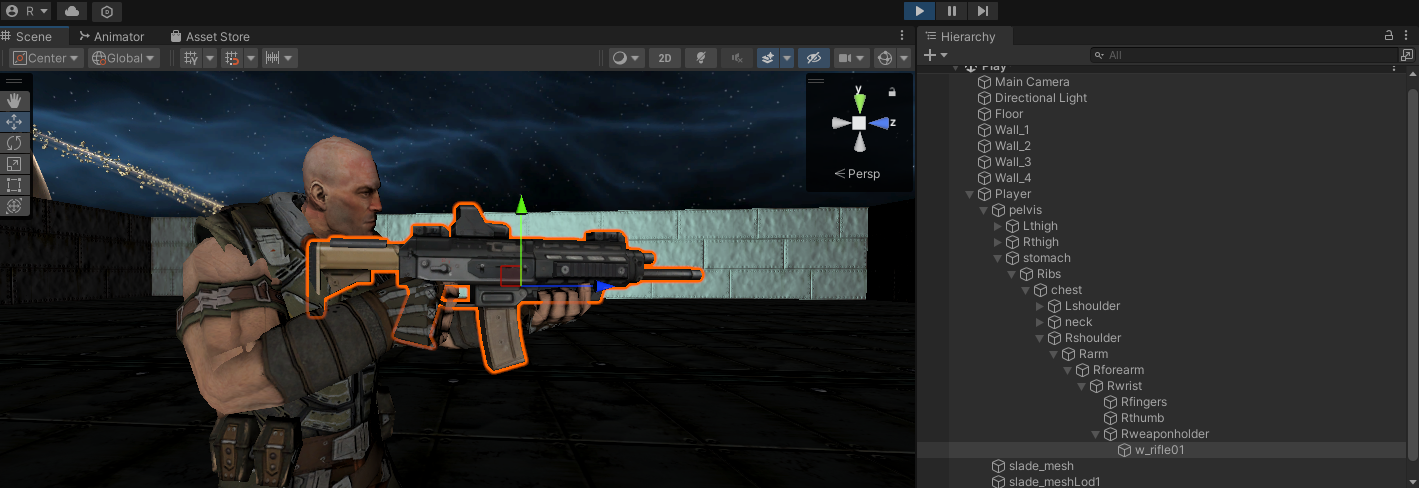This screenshot has height=488, width=1419.
Task: Toggle the grid visibility icon
Action: click(191, 58)
